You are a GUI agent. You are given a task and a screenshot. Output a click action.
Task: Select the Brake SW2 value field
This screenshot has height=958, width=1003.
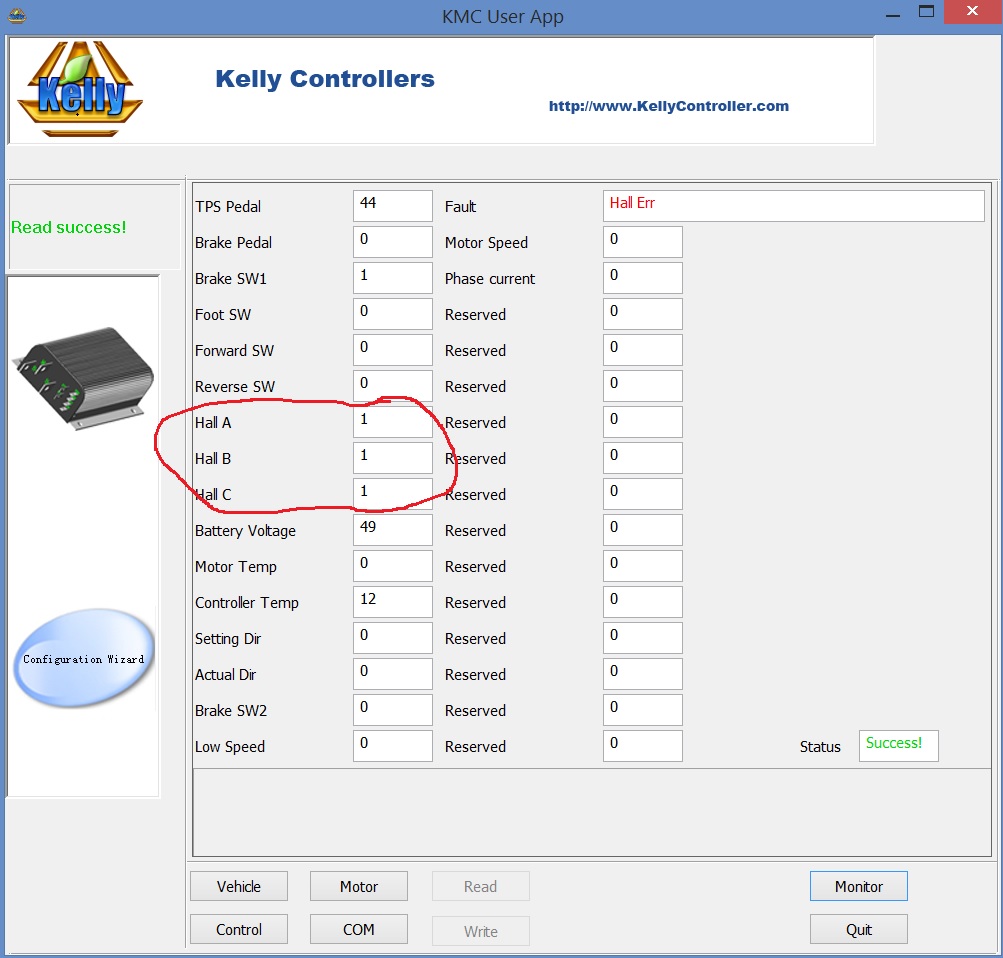393,710
